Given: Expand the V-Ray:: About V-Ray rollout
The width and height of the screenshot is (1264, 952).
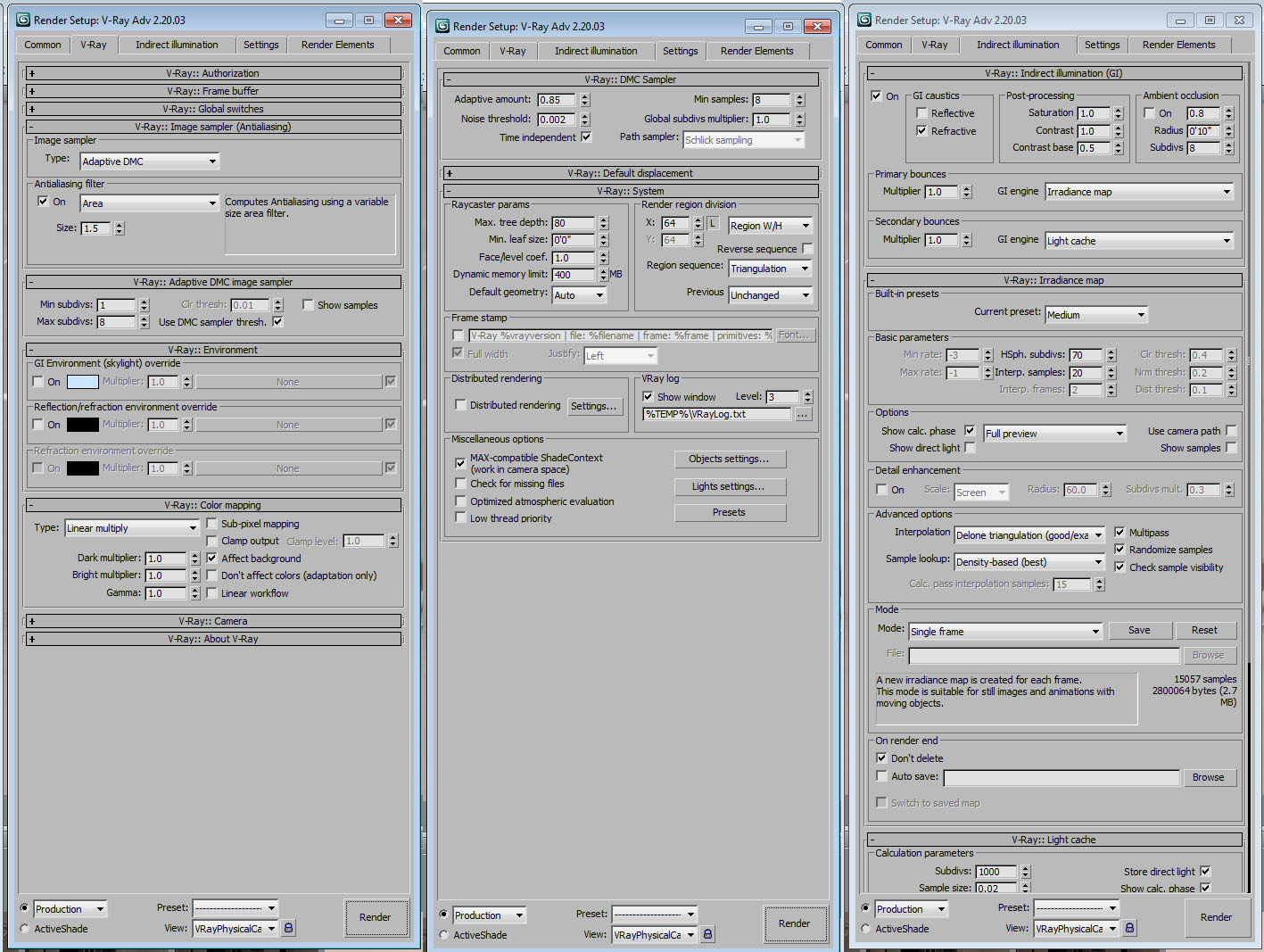Looking at the screenshot, I should pos(212,639).
